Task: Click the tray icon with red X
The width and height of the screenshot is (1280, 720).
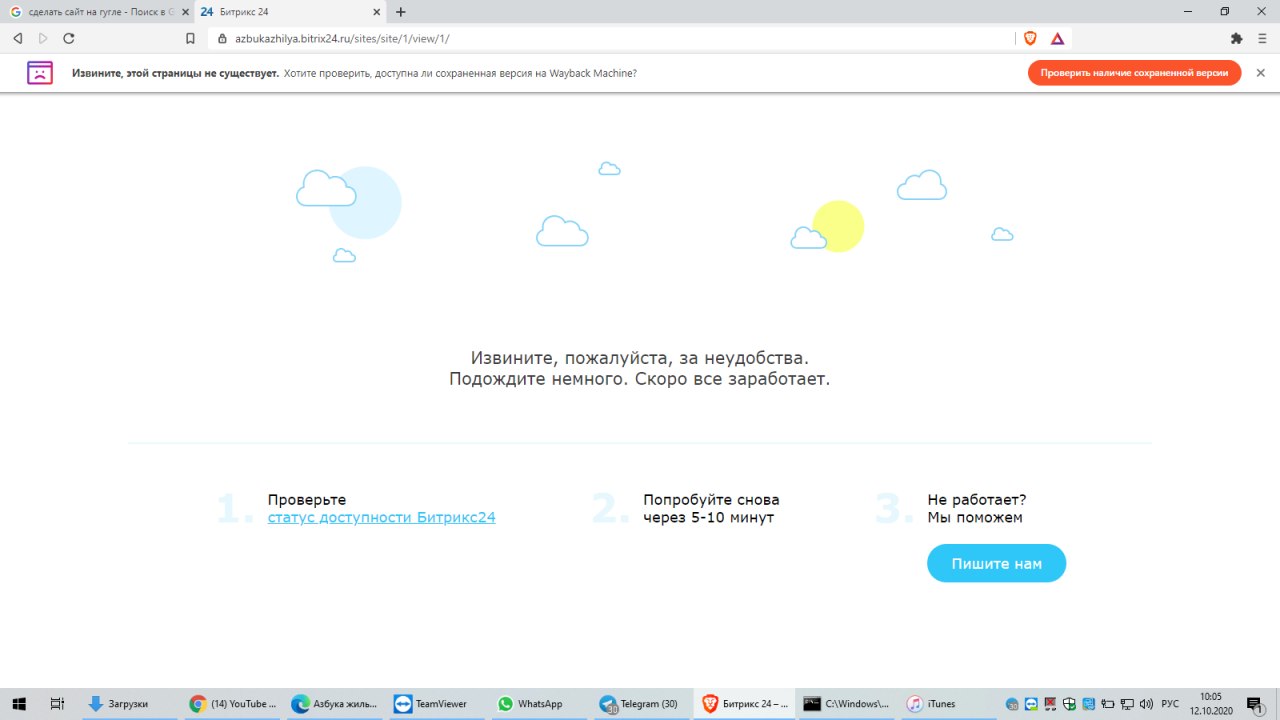Action: pos(1050,704)
